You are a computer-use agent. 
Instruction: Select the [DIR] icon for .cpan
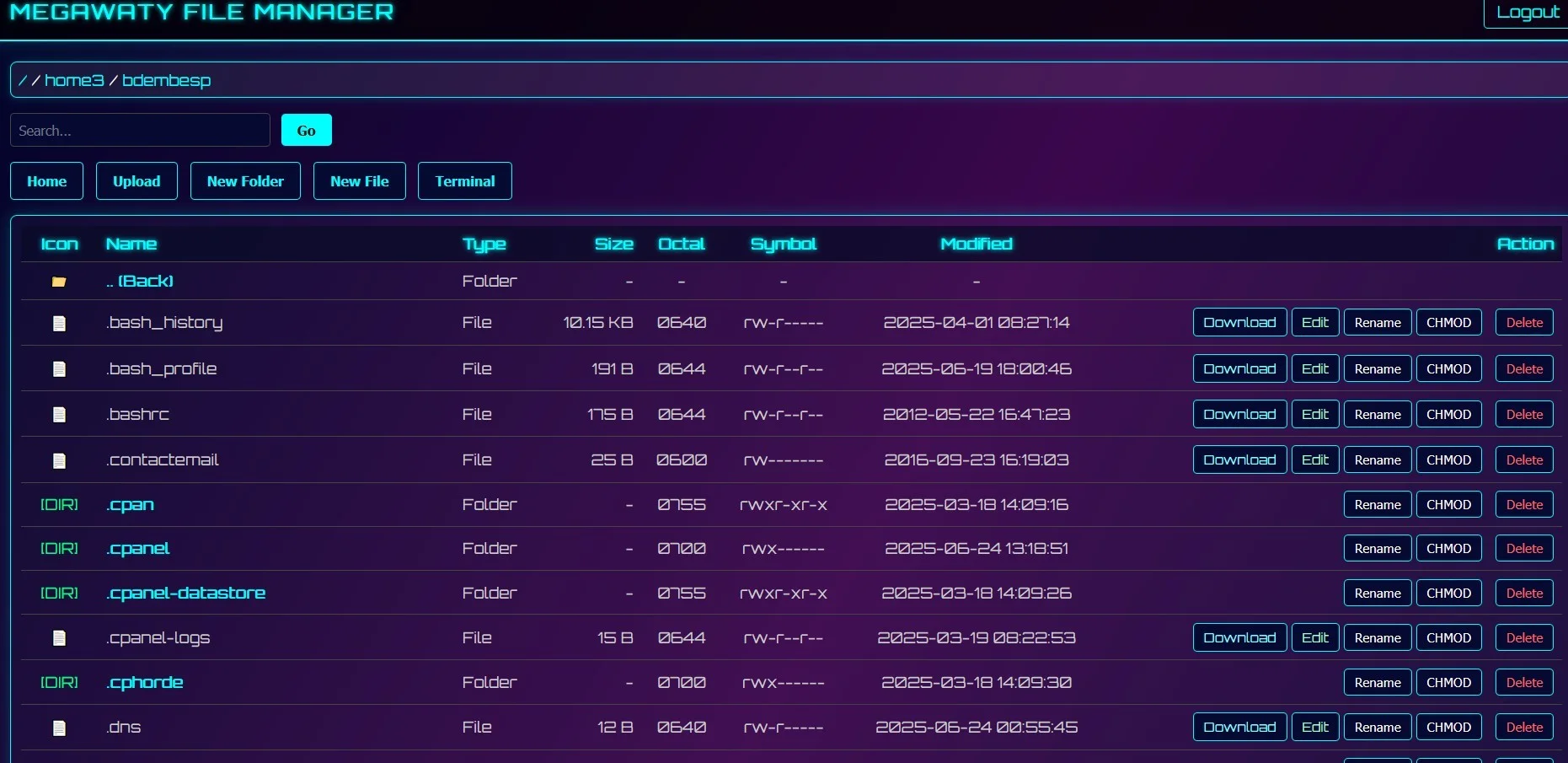coord(59,504)
